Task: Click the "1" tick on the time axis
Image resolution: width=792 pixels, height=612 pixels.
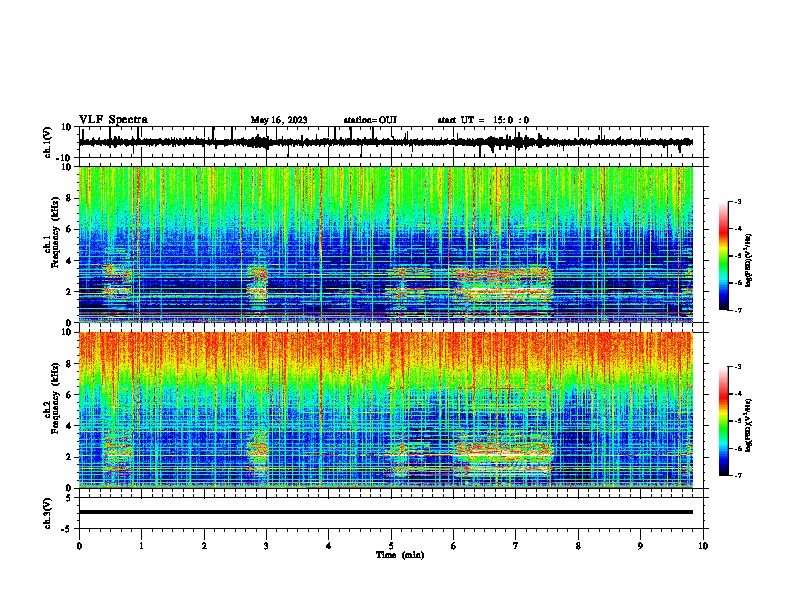Action: (142, 545)
